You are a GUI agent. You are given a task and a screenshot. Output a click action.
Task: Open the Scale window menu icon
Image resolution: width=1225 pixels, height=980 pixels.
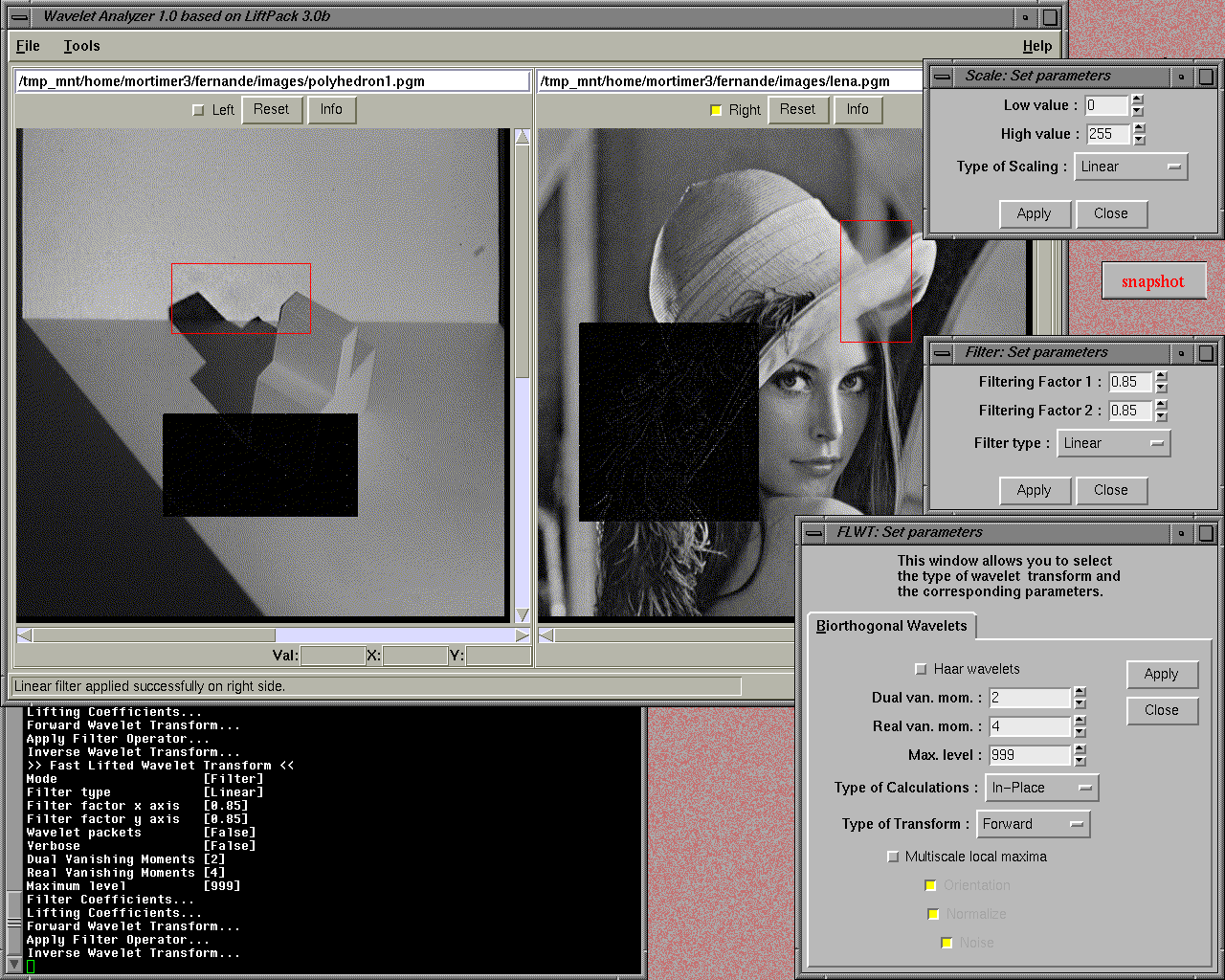click(942, 77)
